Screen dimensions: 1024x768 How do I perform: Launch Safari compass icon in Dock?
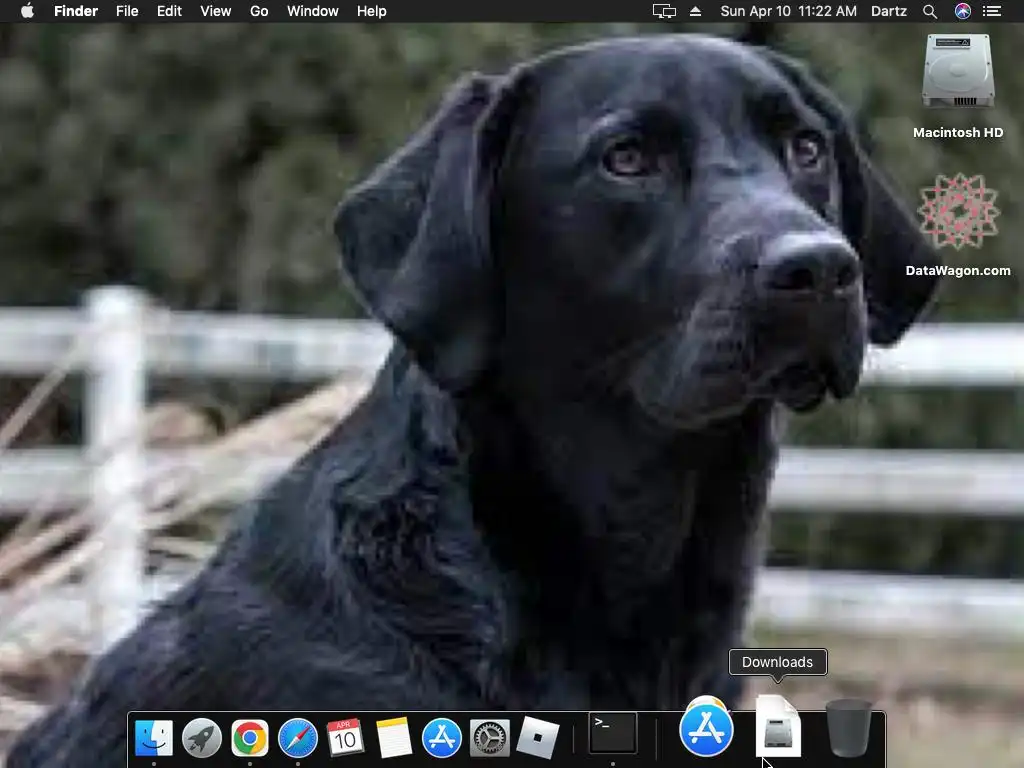[x=298, y=738]
